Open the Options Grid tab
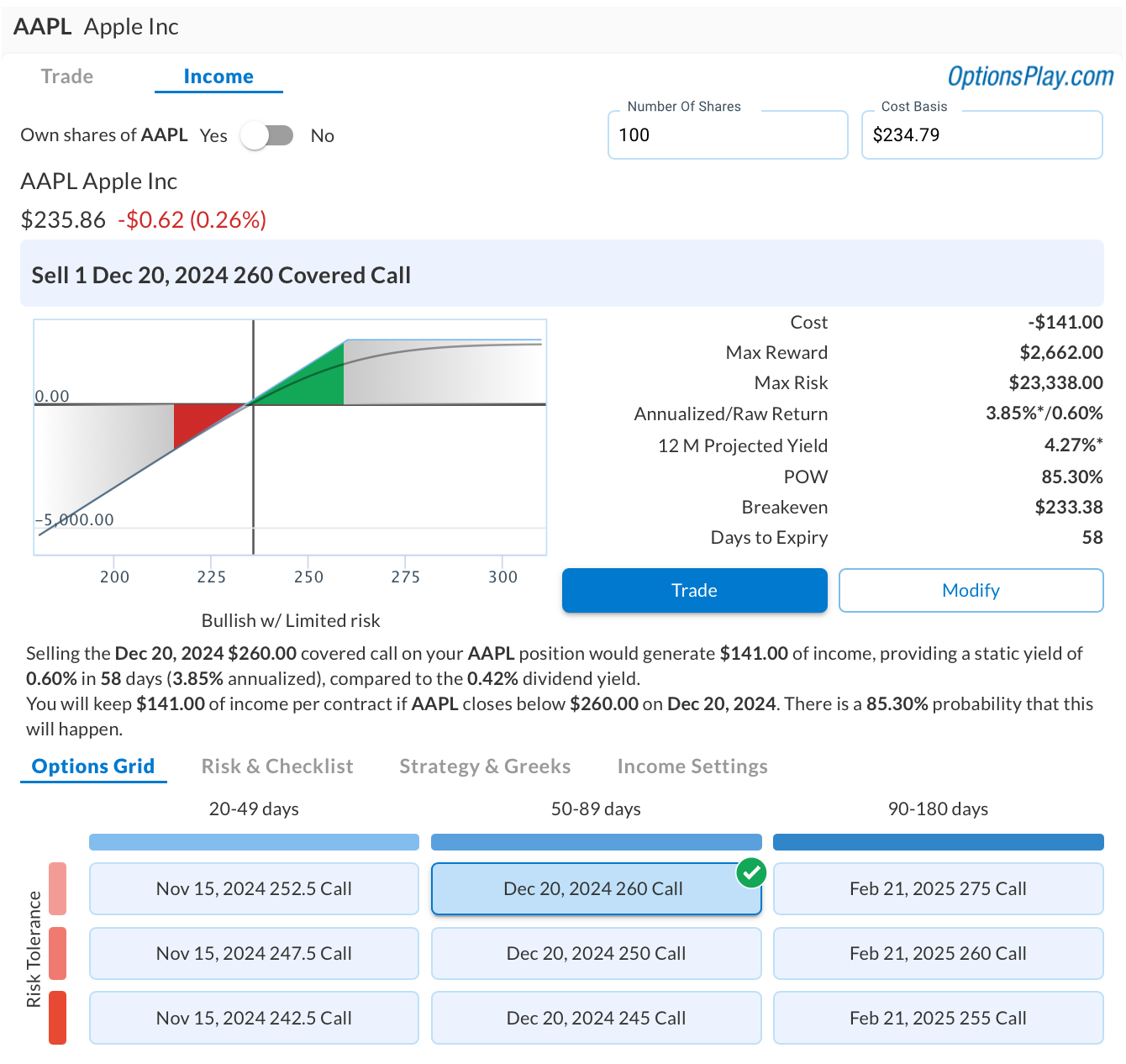1126x1064 pixels. [93, 766]
